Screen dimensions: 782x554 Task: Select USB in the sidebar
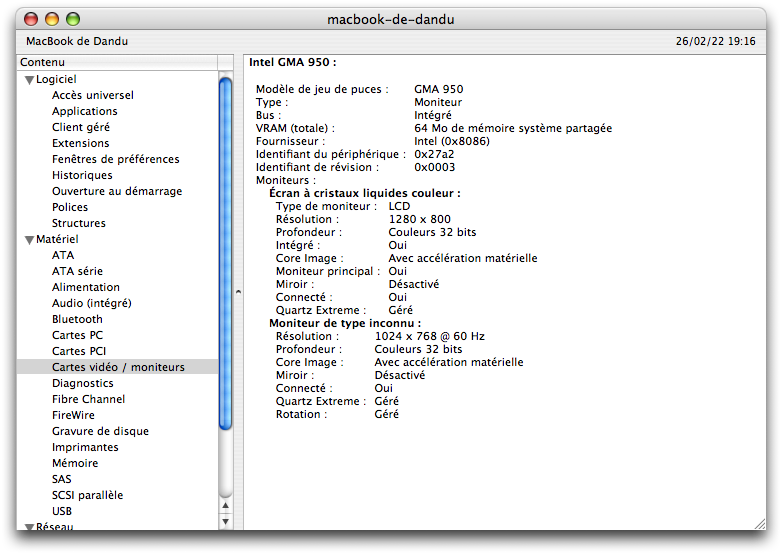pyautogui.click(x=62, y=511)
